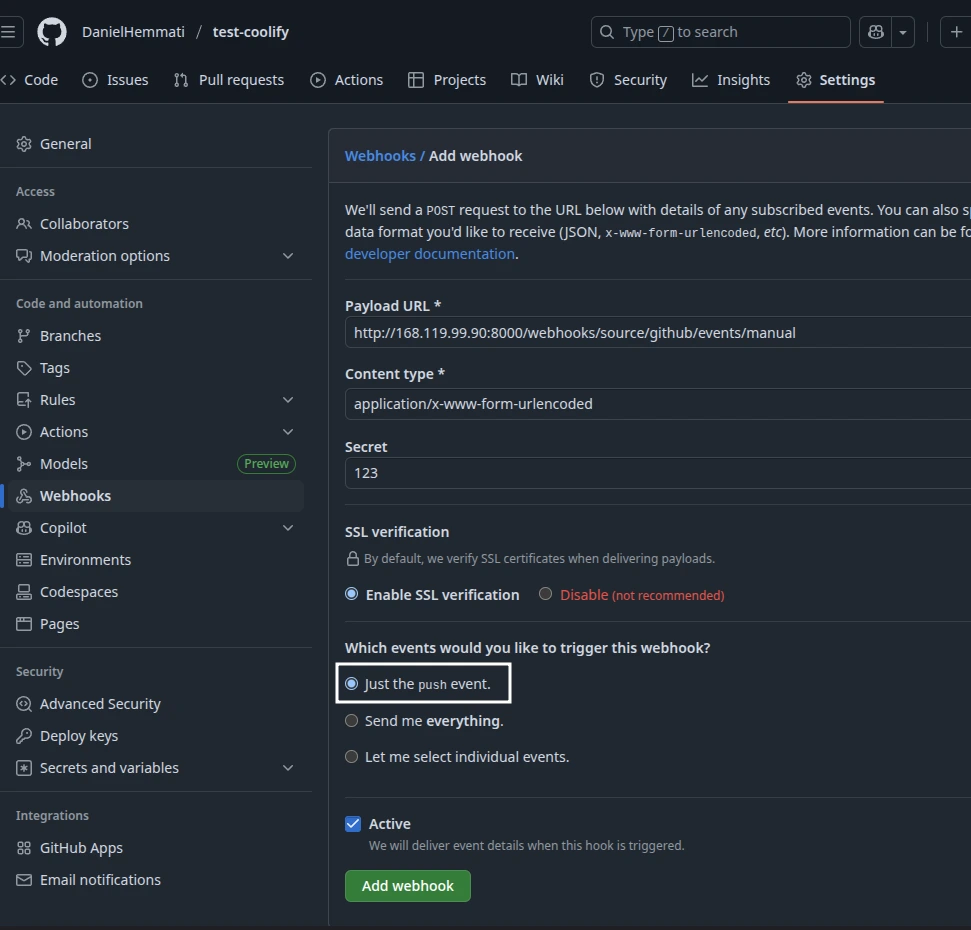Click the Models Preview badge
This screenshot has width=971, height=930.
265,463
